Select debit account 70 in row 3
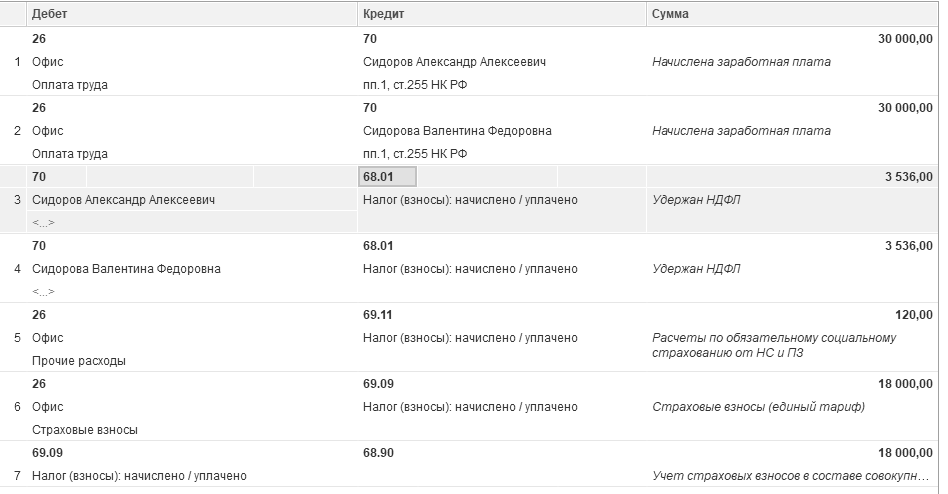948x494 pixels. pyautogui.click(x=39, y=177)
